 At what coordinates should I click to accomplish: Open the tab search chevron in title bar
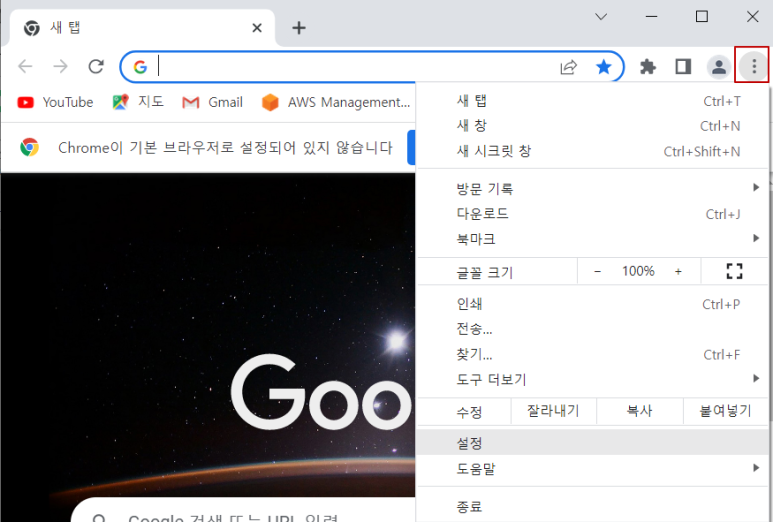click(600, 17)
